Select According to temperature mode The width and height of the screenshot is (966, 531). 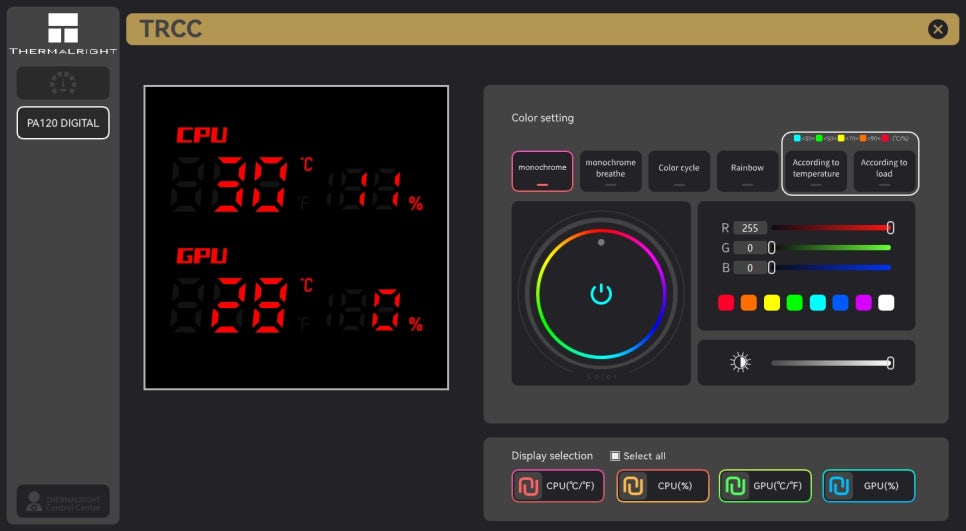[x=816, y=171]
